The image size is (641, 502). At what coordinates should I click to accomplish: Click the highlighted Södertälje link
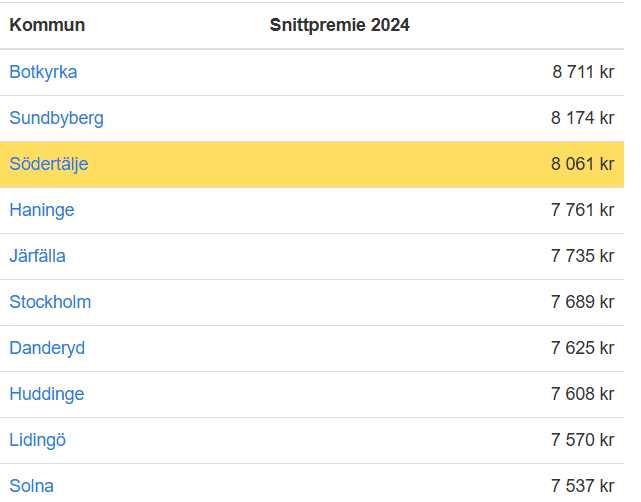[49, 164]
